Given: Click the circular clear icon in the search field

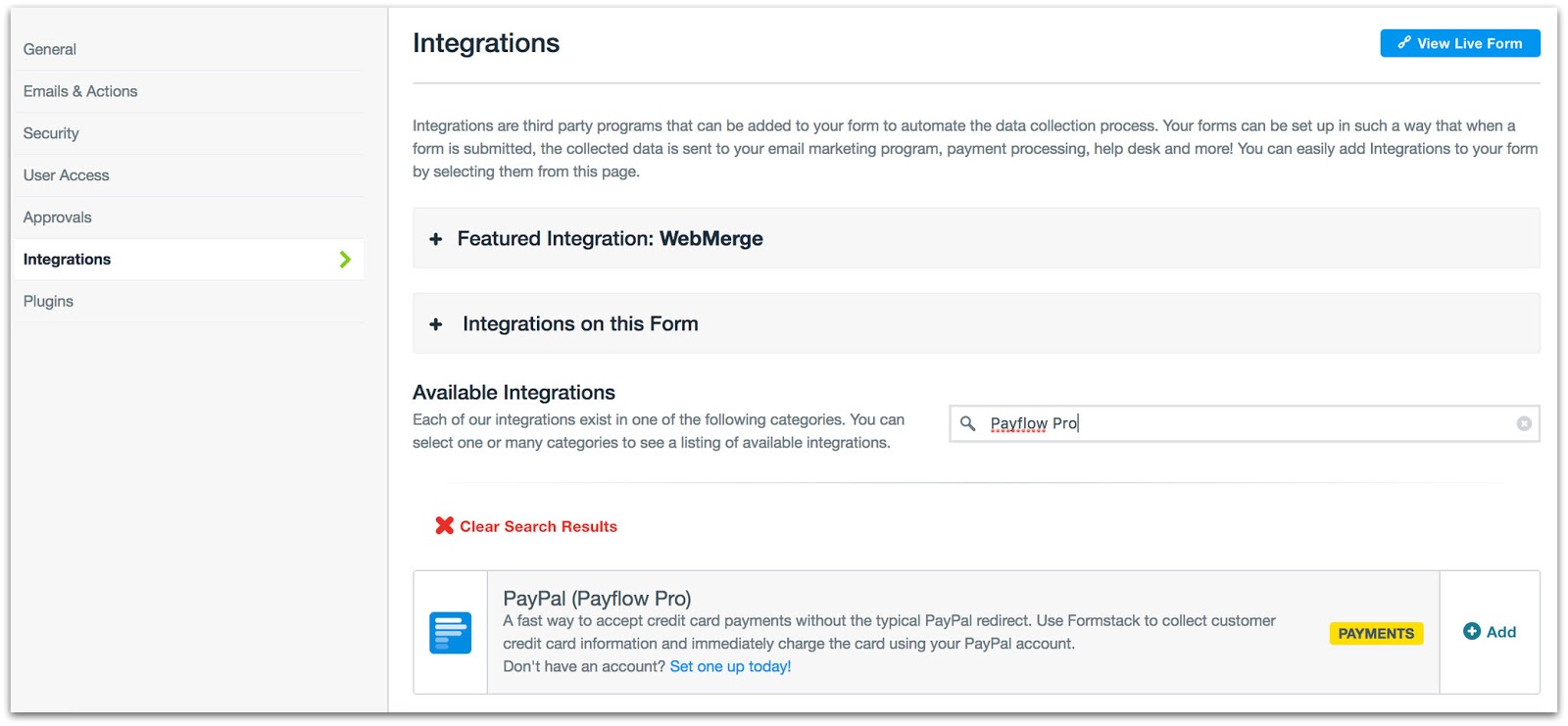Looking at the screenshot, I should [1524, 423].
